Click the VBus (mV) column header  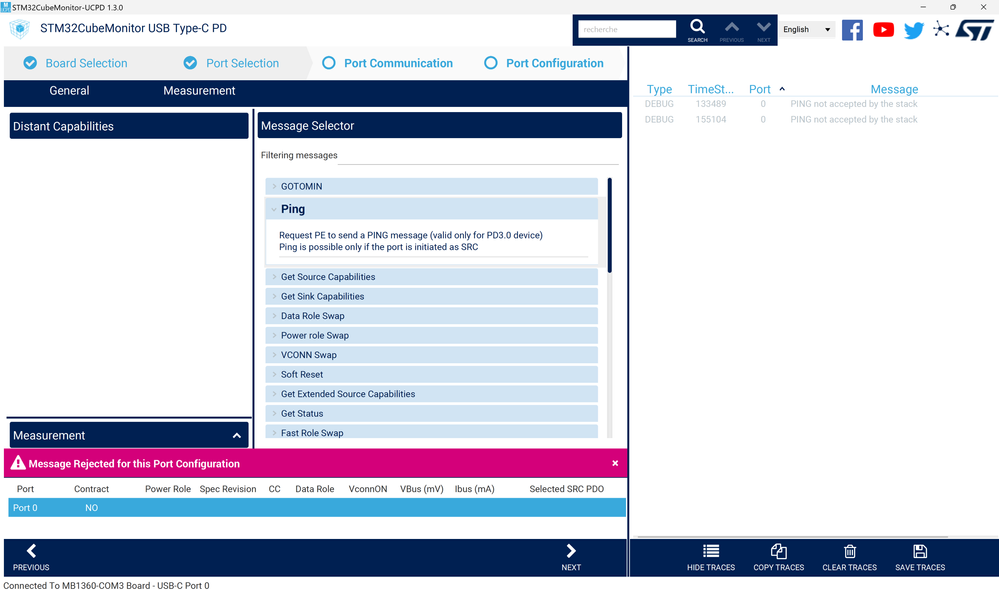(x=421, y=489)
